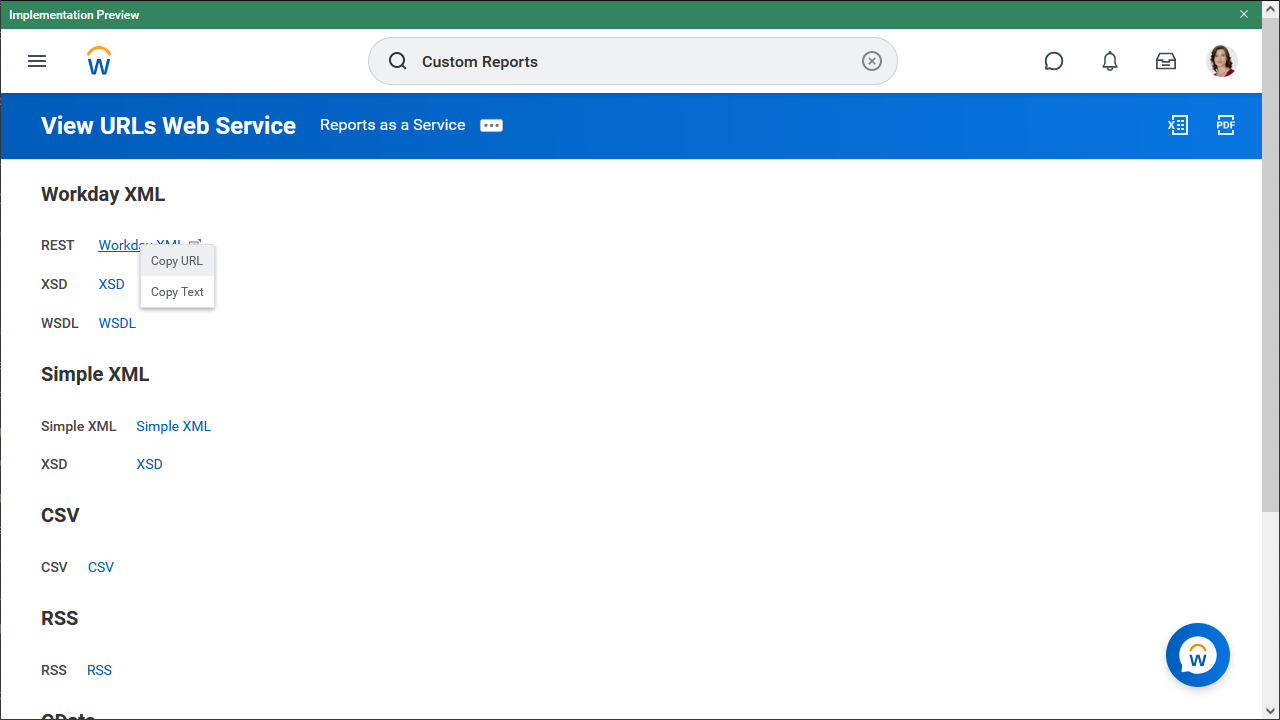
Task: Clear the Custom Reports search text
Action: click(x=871, y=60)
